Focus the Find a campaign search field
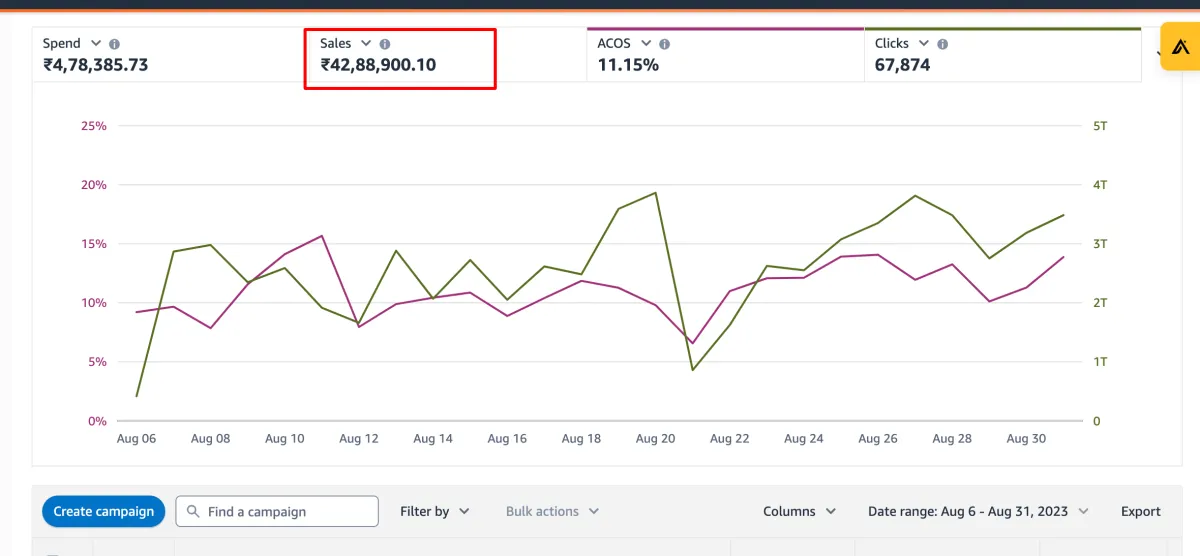 point(277,511)
